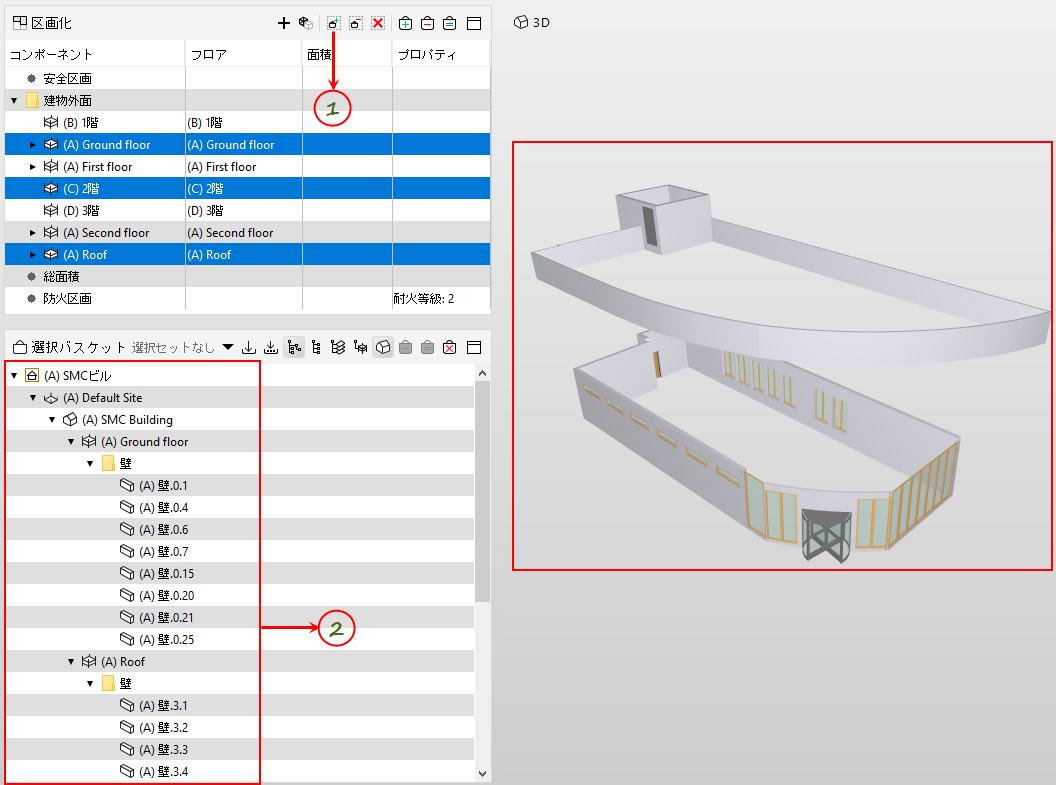Viewport: 1056px width, 785px height.
Task: Collapse the 建物外面 folder
Action: [x=14, y=100]
